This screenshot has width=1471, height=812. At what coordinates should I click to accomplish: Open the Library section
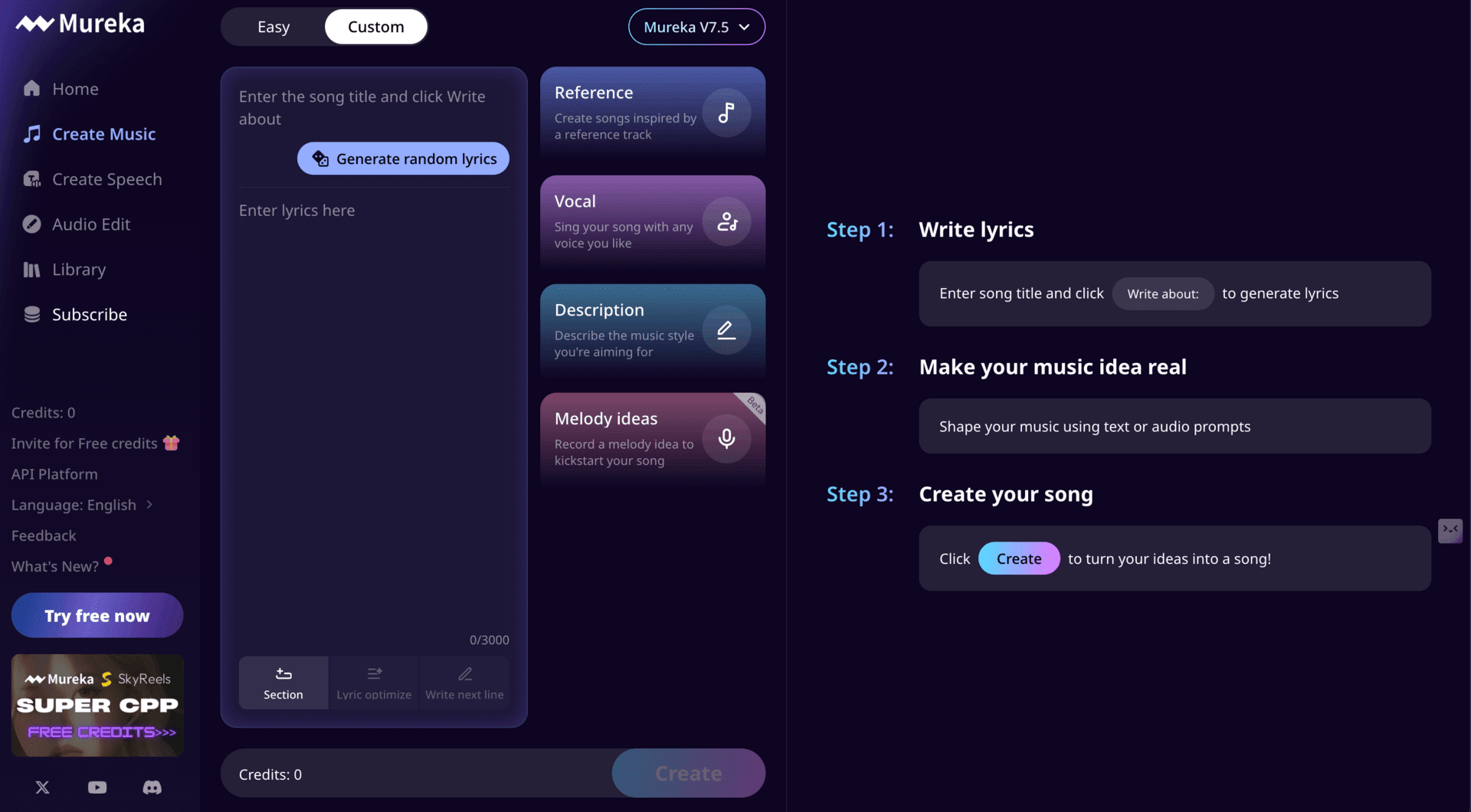coord(79,270)
